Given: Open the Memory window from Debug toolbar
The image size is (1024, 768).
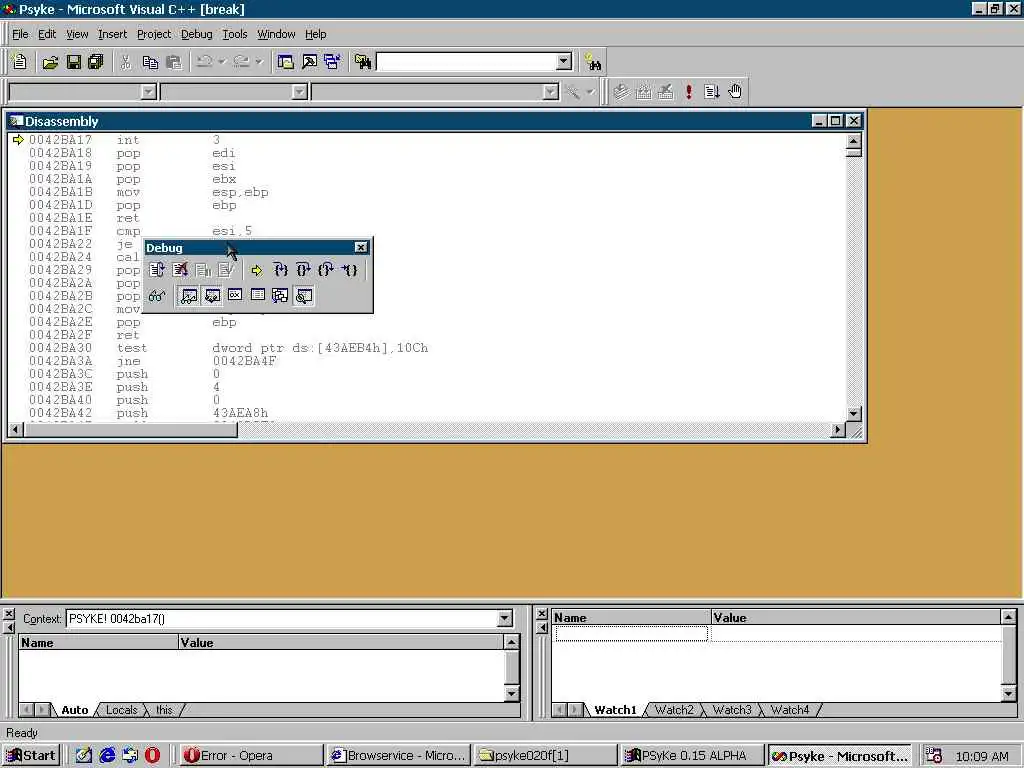Looking at the screenshot, I should 258,295.
